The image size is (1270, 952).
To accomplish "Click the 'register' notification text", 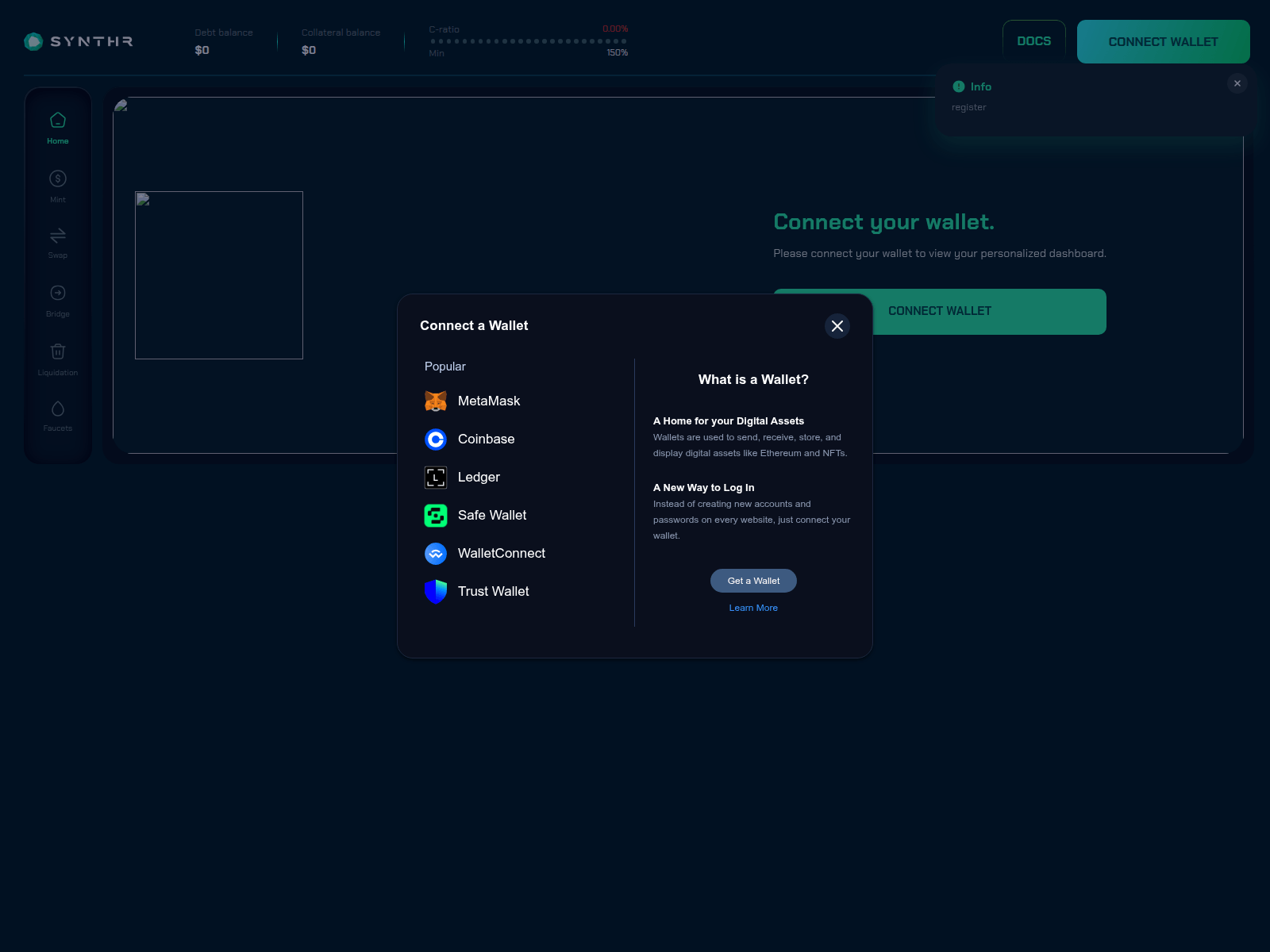I will 969,107.
